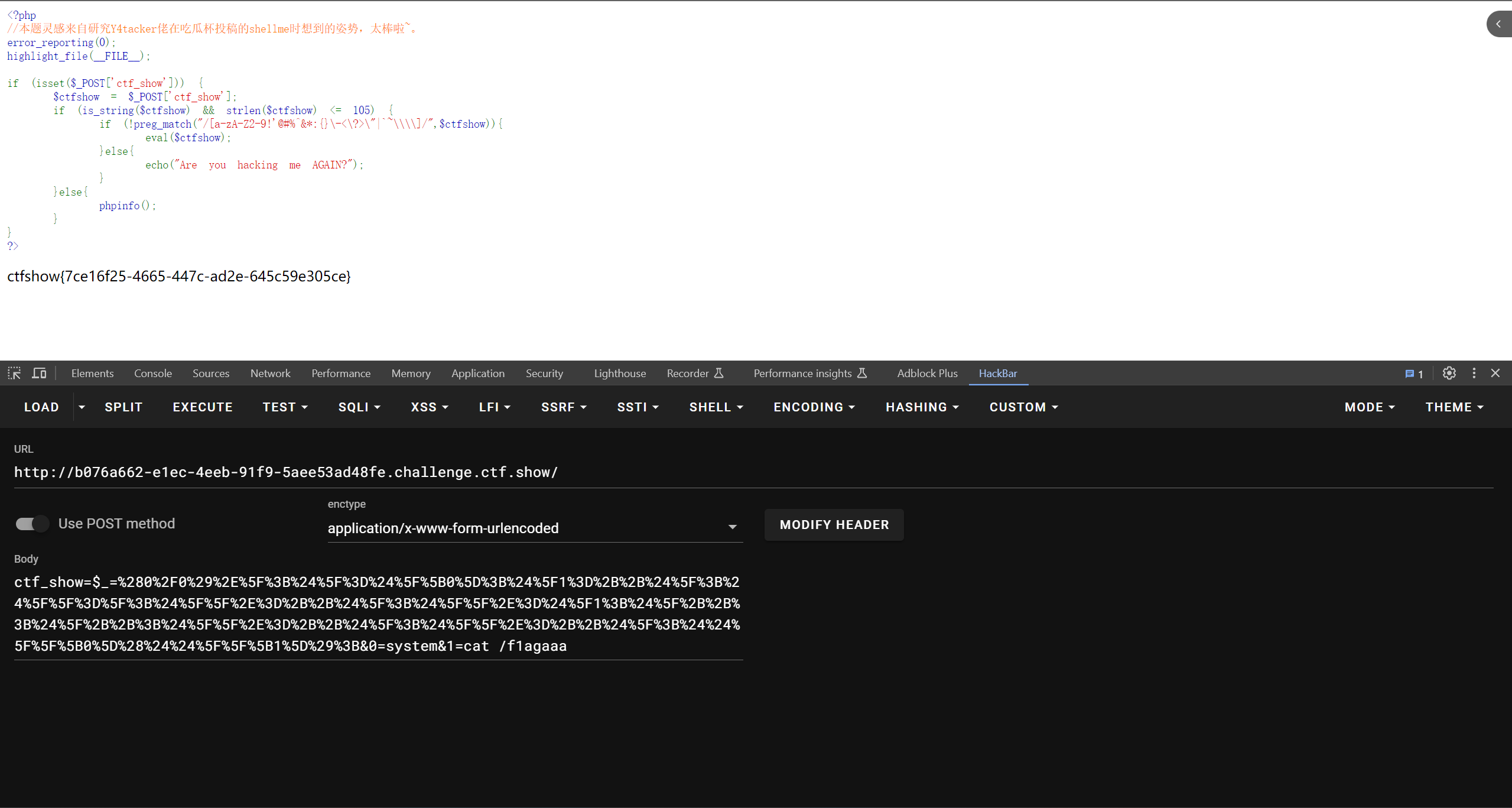Close the DevTools panel
The width and height of the screenshot is (1512, 808).
[1495, 373]
